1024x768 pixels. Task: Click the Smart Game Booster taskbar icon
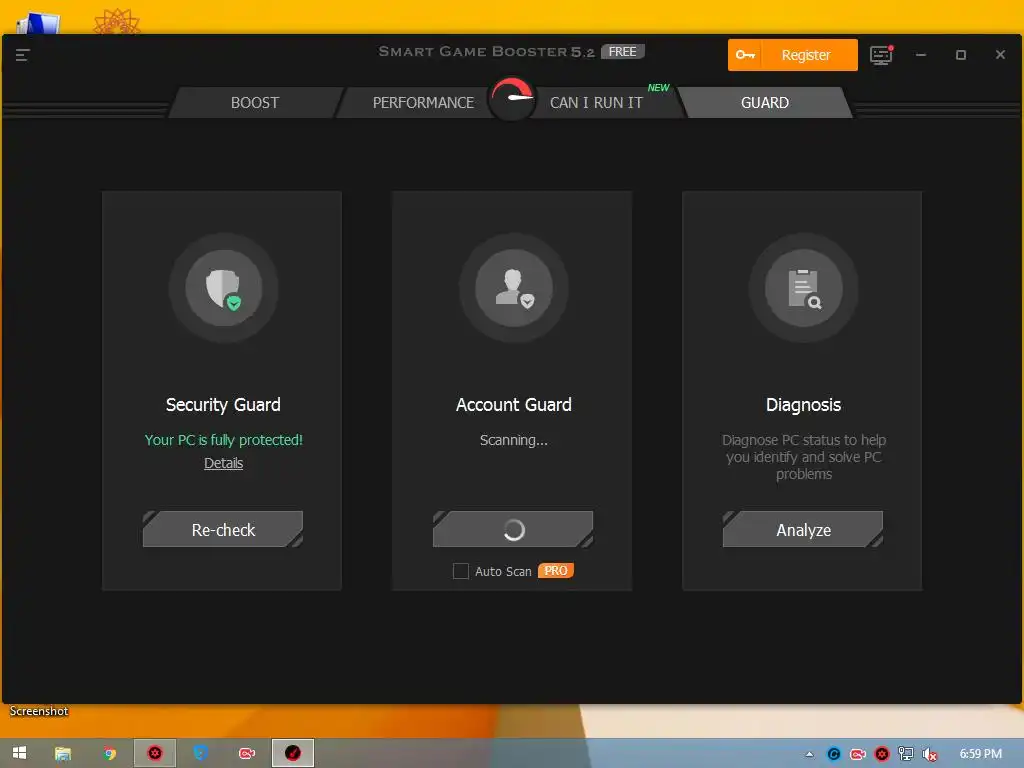point(293,753)
